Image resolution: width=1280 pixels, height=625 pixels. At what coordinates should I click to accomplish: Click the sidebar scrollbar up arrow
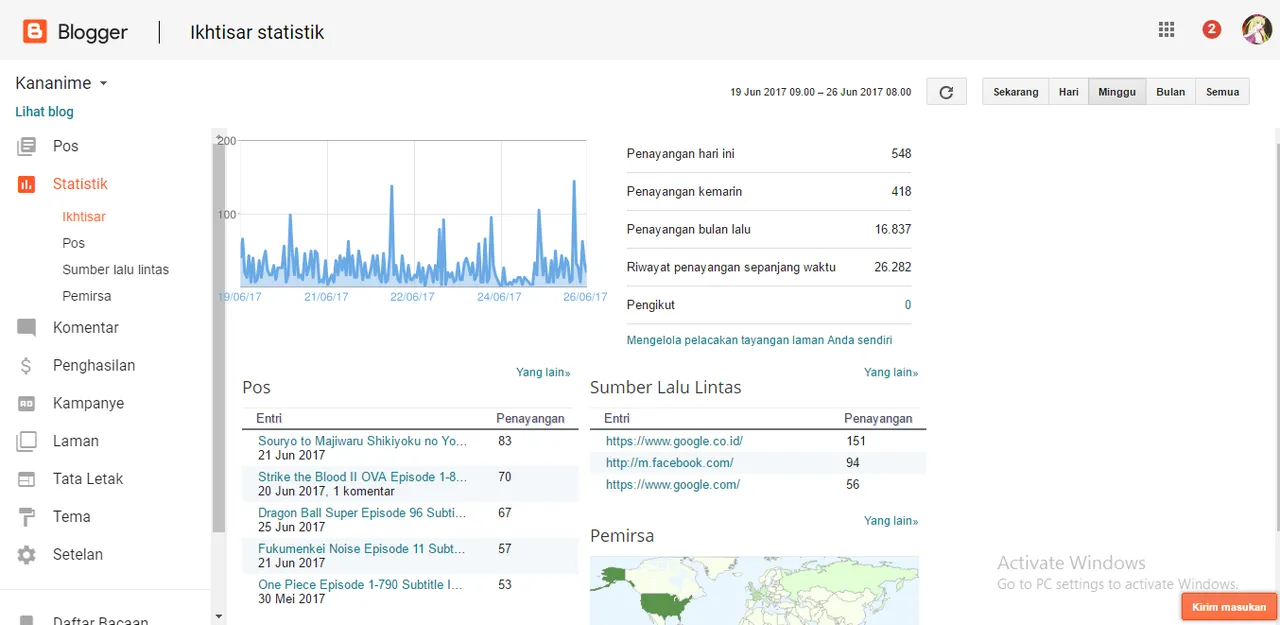click(x=218, y=135)
